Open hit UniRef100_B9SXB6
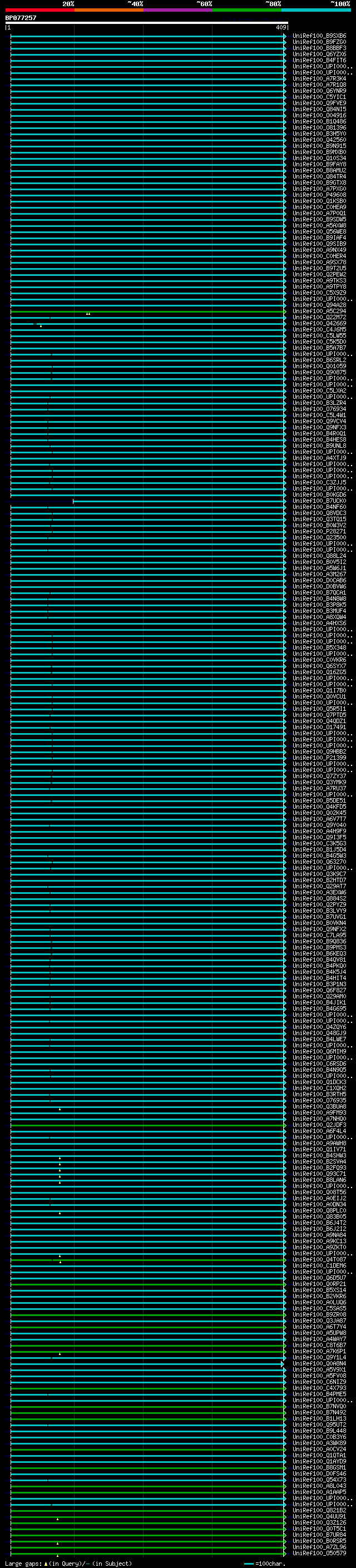Viewport: 356px width, 1568px height. coord(319,36)
